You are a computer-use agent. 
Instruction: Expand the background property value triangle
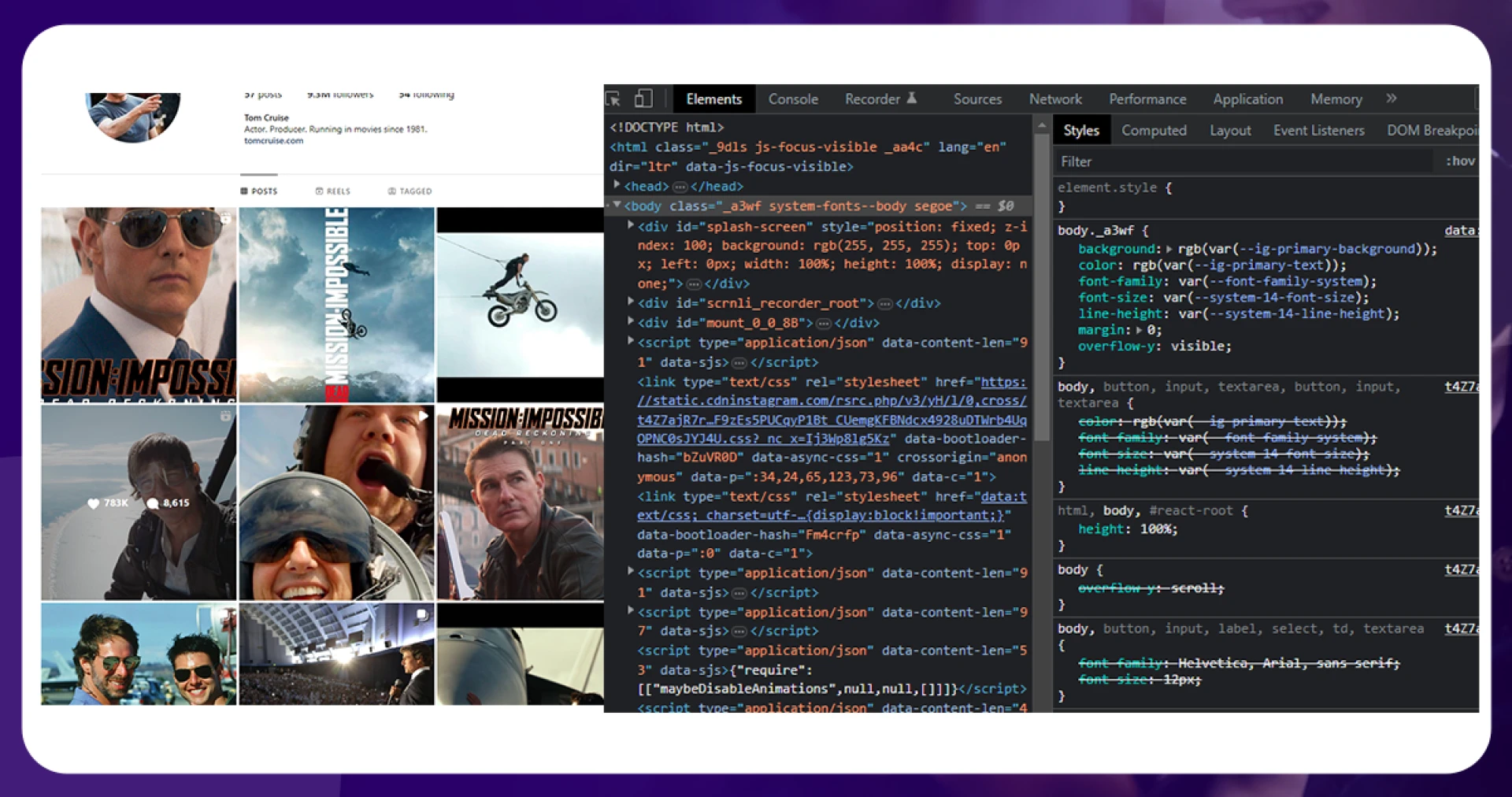[1169, 249]
